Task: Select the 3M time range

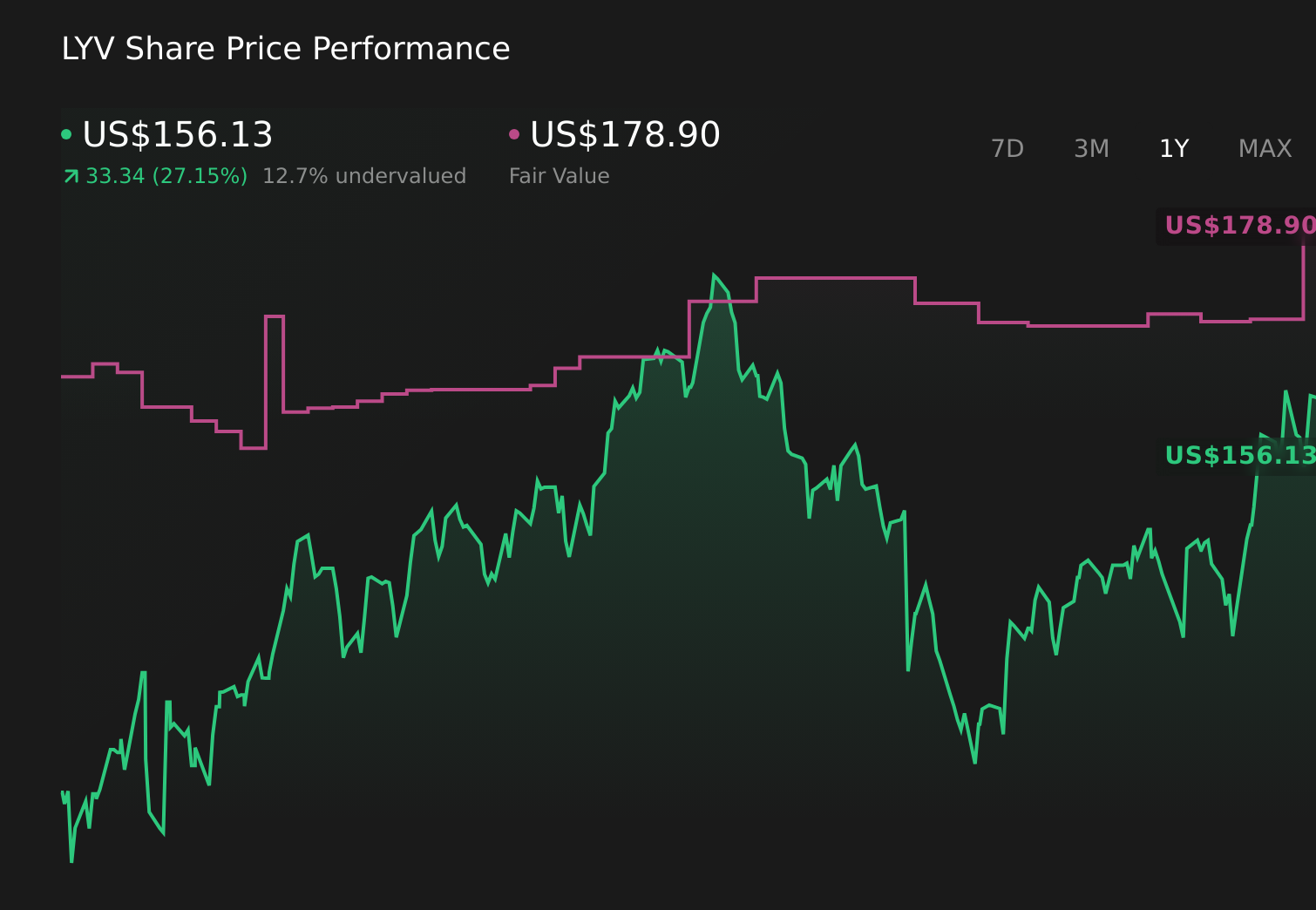Action: [1090, 148]
